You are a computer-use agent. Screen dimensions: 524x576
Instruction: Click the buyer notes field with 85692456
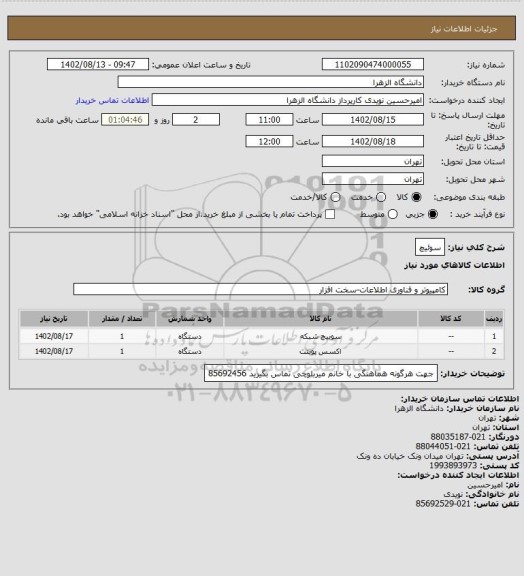pos(321,374)
